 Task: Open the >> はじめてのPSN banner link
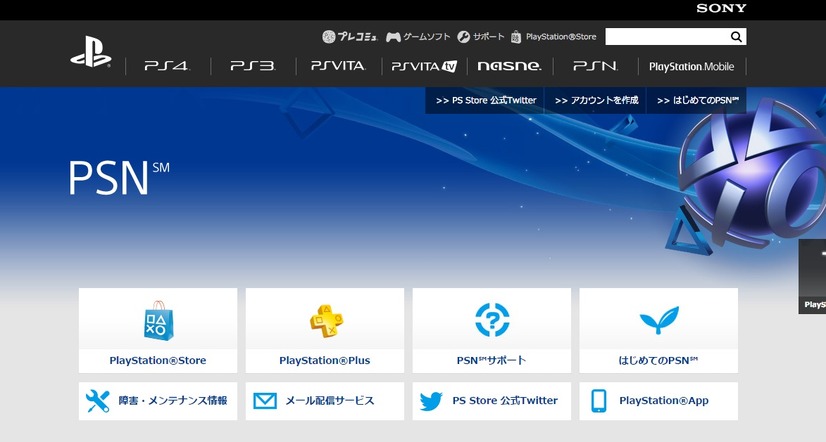(x=697, y=100)
